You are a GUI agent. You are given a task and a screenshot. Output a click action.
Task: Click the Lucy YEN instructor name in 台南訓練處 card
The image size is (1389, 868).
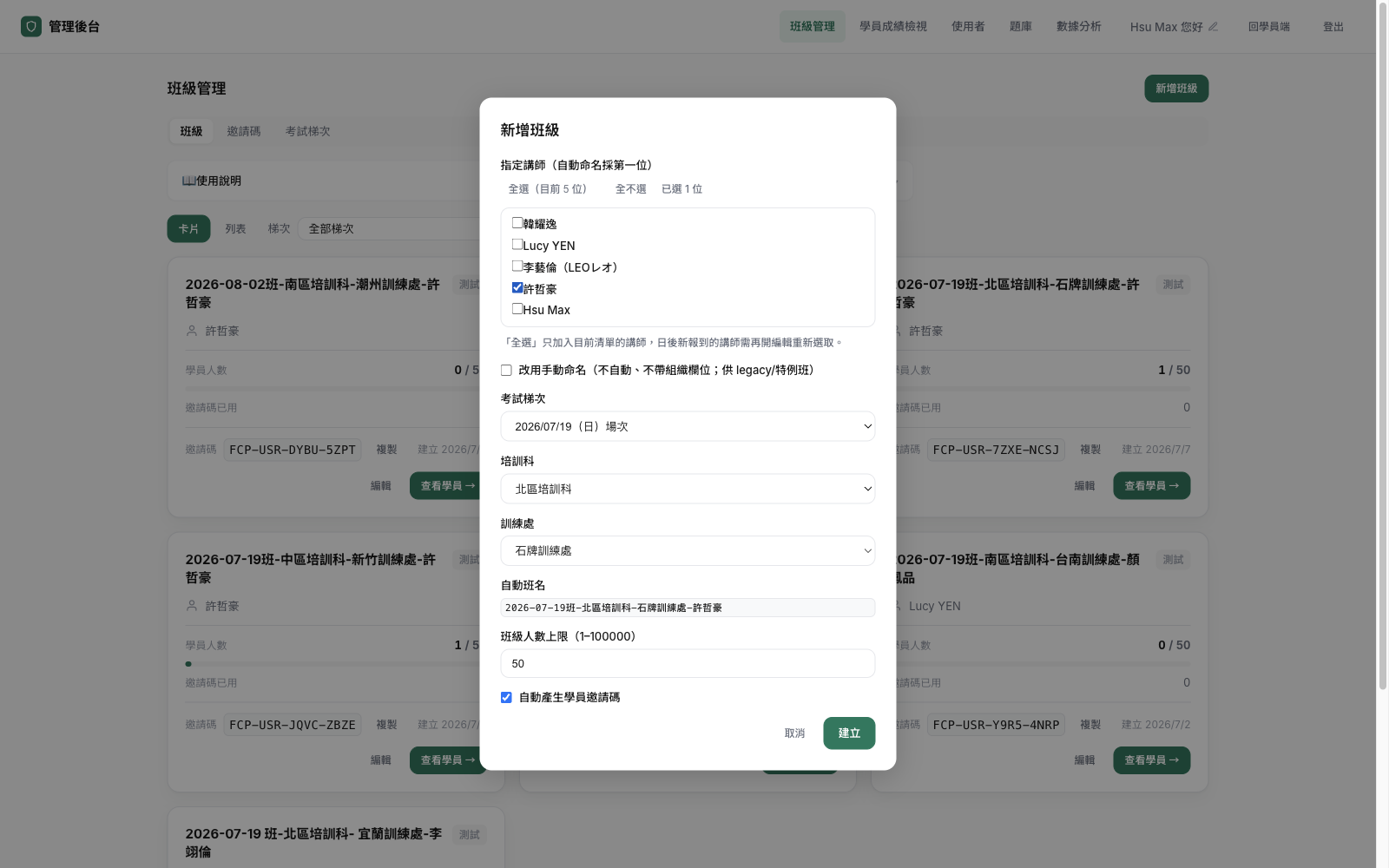point(935,606)
